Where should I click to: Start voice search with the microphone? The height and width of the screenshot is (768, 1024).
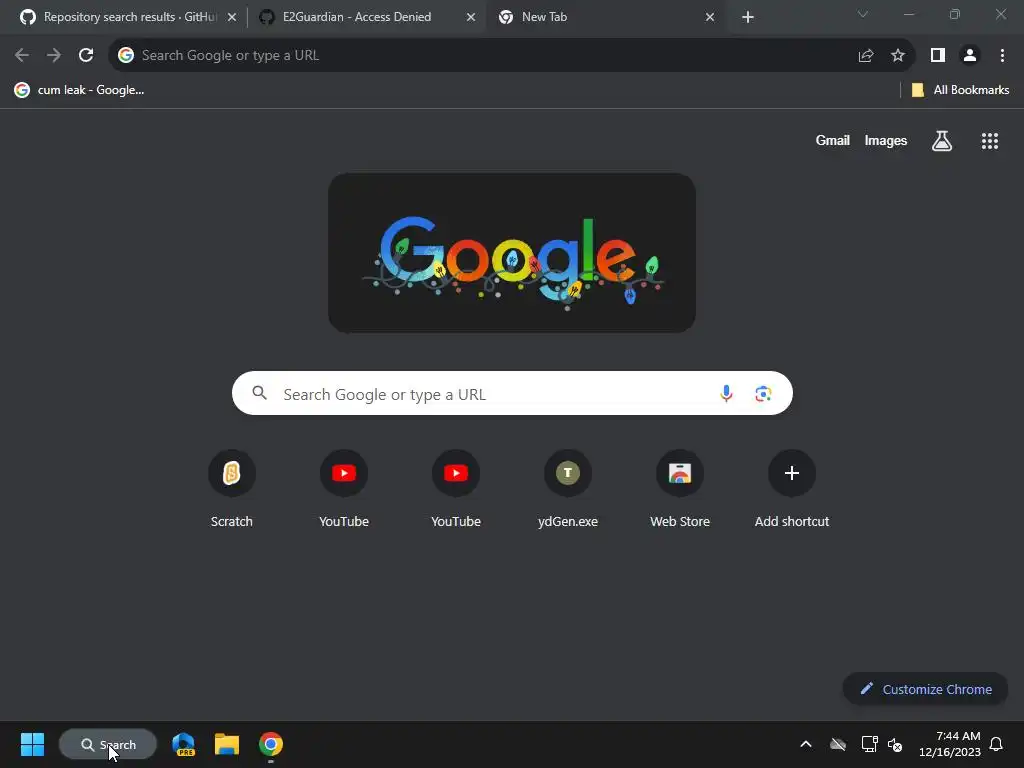point(726,393)
